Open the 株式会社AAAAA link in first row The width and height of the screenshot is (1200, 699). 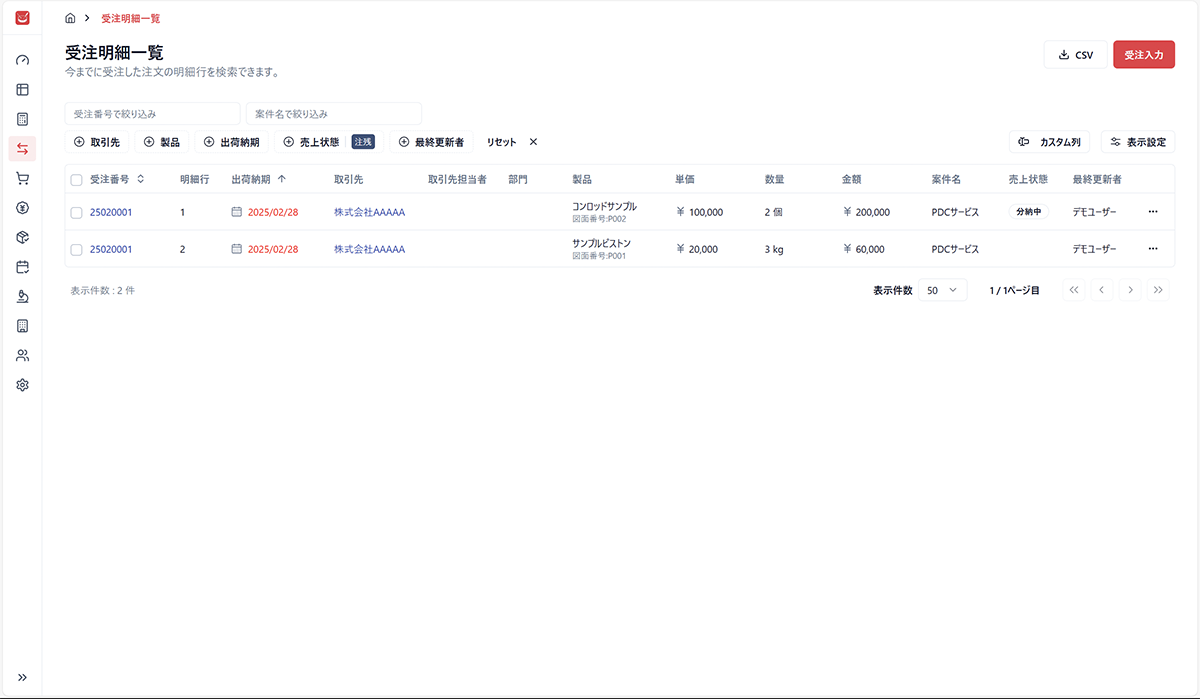(x=369, y=212)
